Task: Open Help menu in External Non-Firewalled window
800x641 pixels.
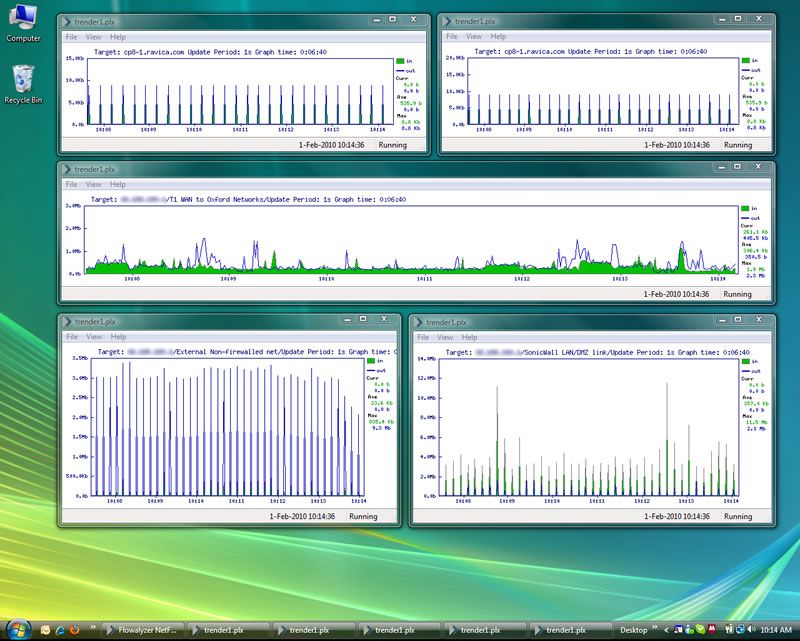Action: pyautogui.click(x=118, y=337)
